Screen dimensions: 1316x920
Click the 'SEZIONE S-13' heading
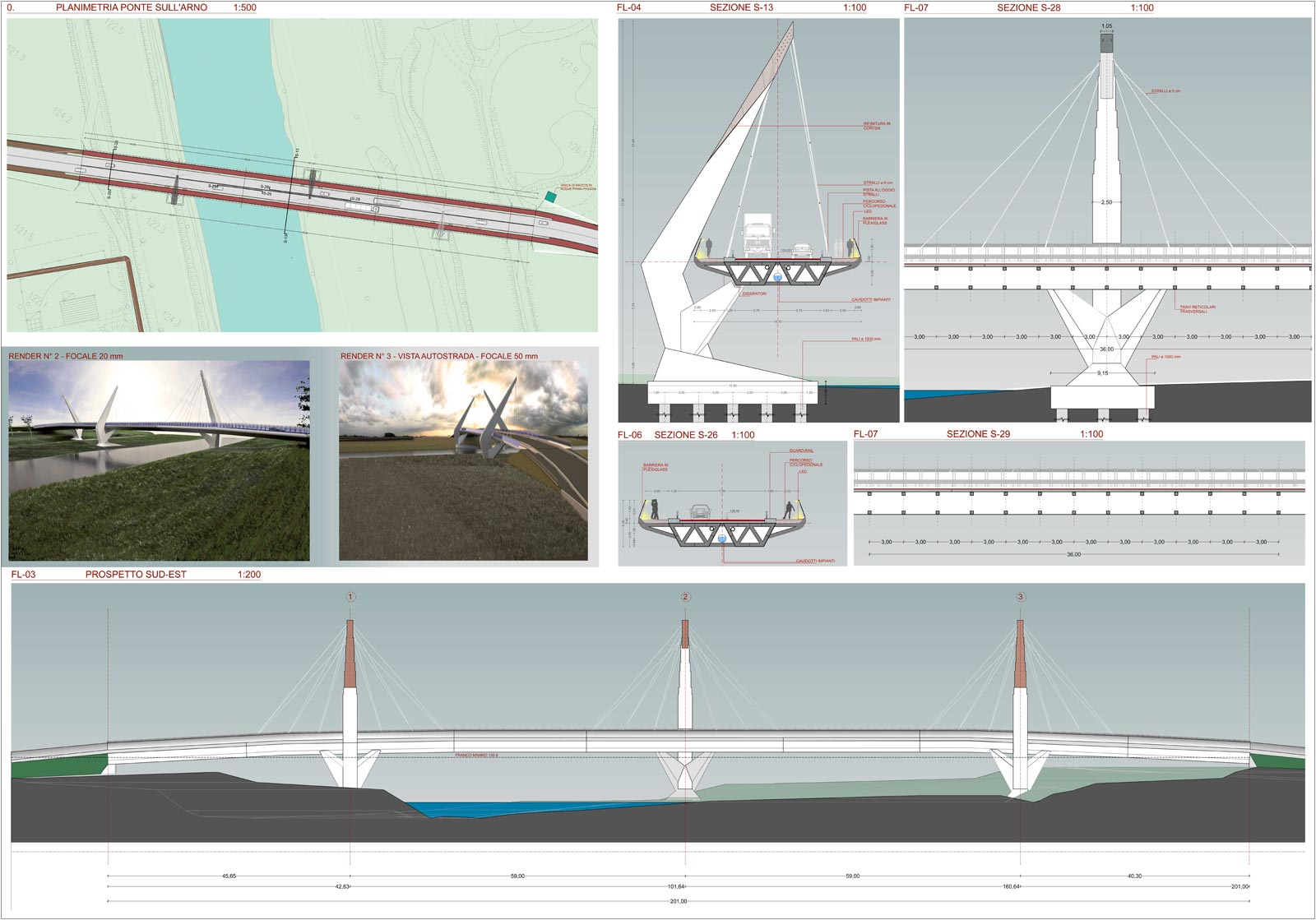click(741, 7)
